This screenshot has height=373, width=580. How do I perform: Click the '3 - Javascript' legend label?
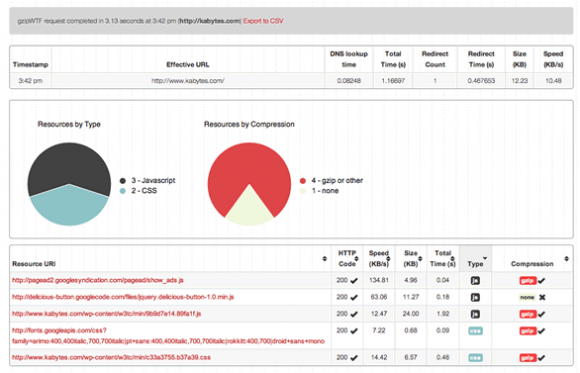click(x=153, y=181)
